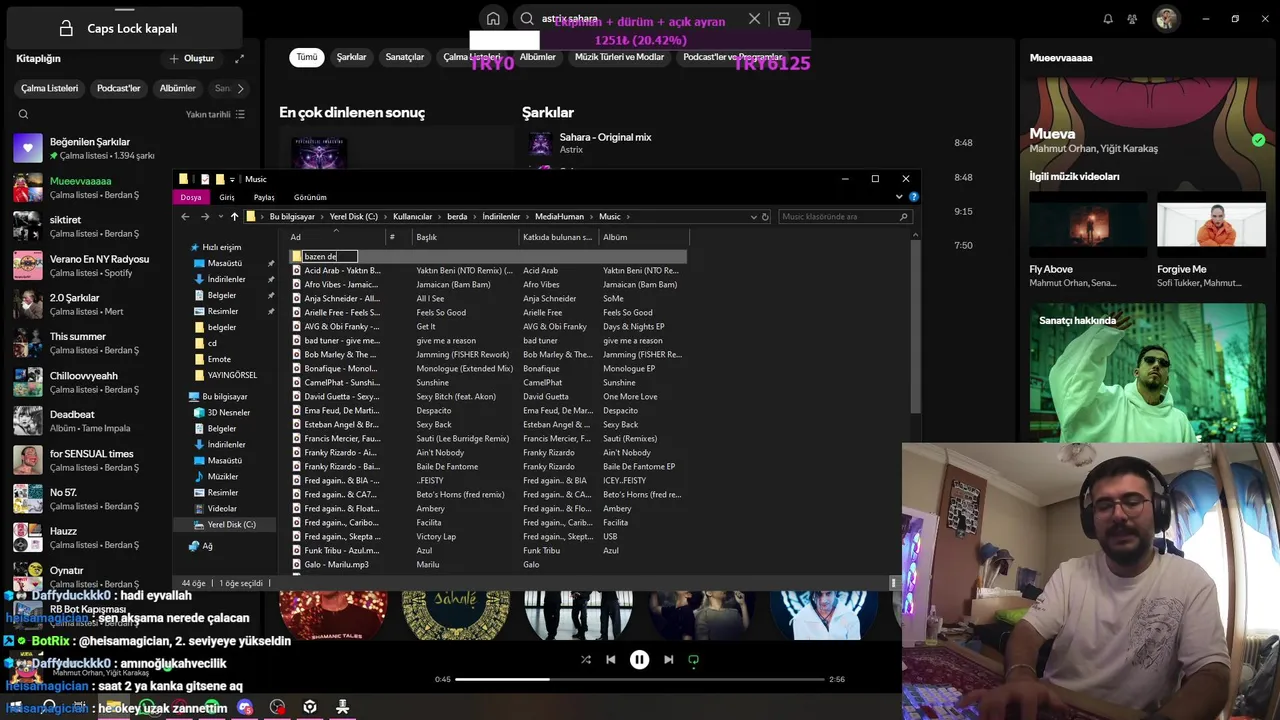Toggle shuffle in Spotify player

[x=586, y=660]
